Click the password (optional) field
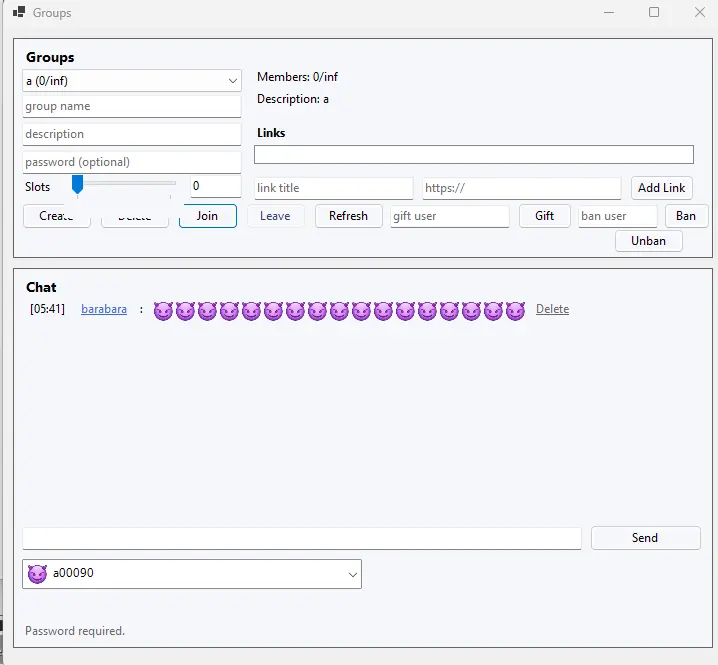718x665 pixels. point(132,162)
